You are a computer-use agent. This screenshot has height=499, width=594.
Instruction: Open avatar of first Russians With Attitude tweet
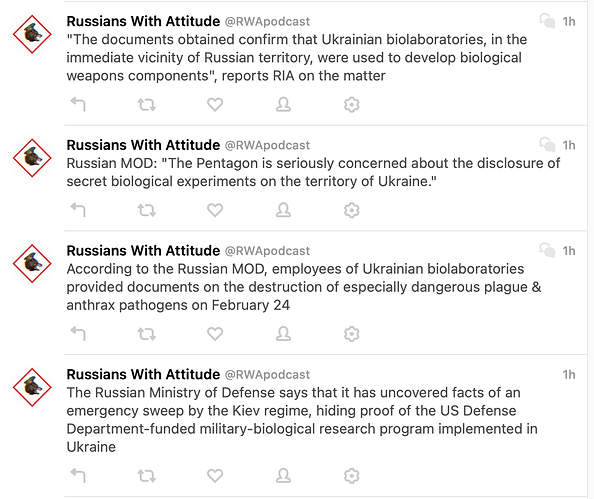coord(32,34)
